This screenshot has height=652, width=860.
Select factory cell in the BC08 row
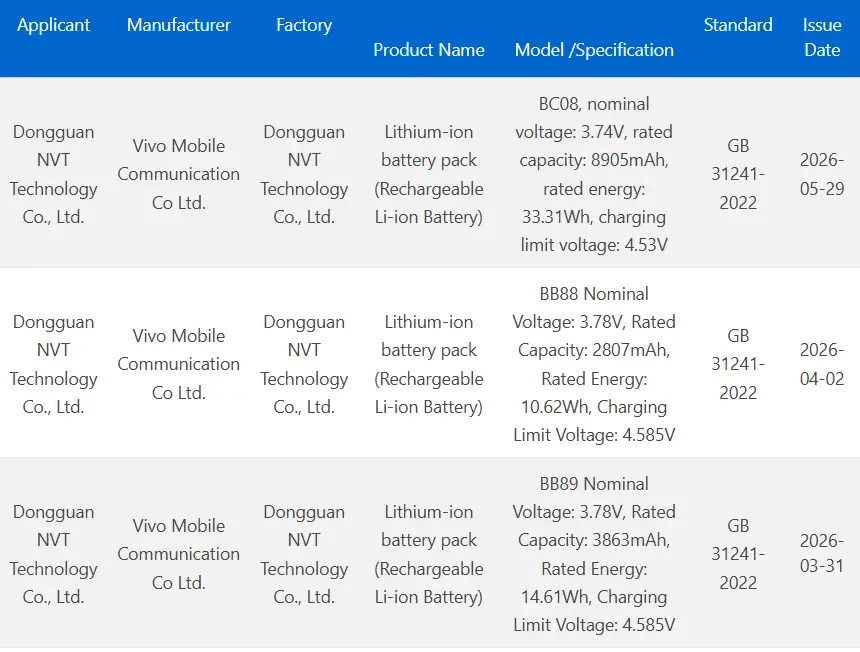[304, 174]
